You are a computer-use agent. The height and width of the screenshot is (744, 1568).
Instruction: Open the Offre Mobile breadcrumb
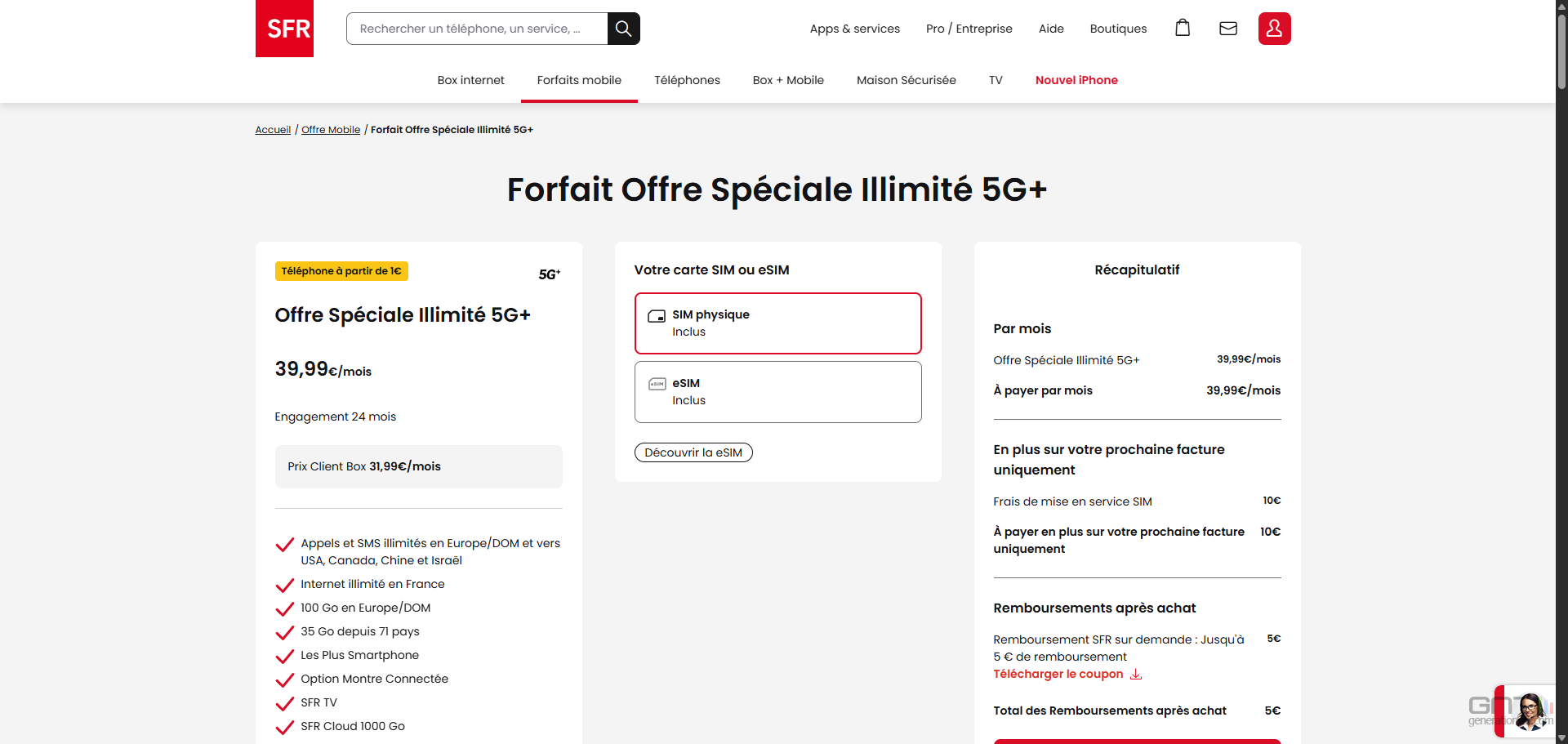click(x=331, y=130)
